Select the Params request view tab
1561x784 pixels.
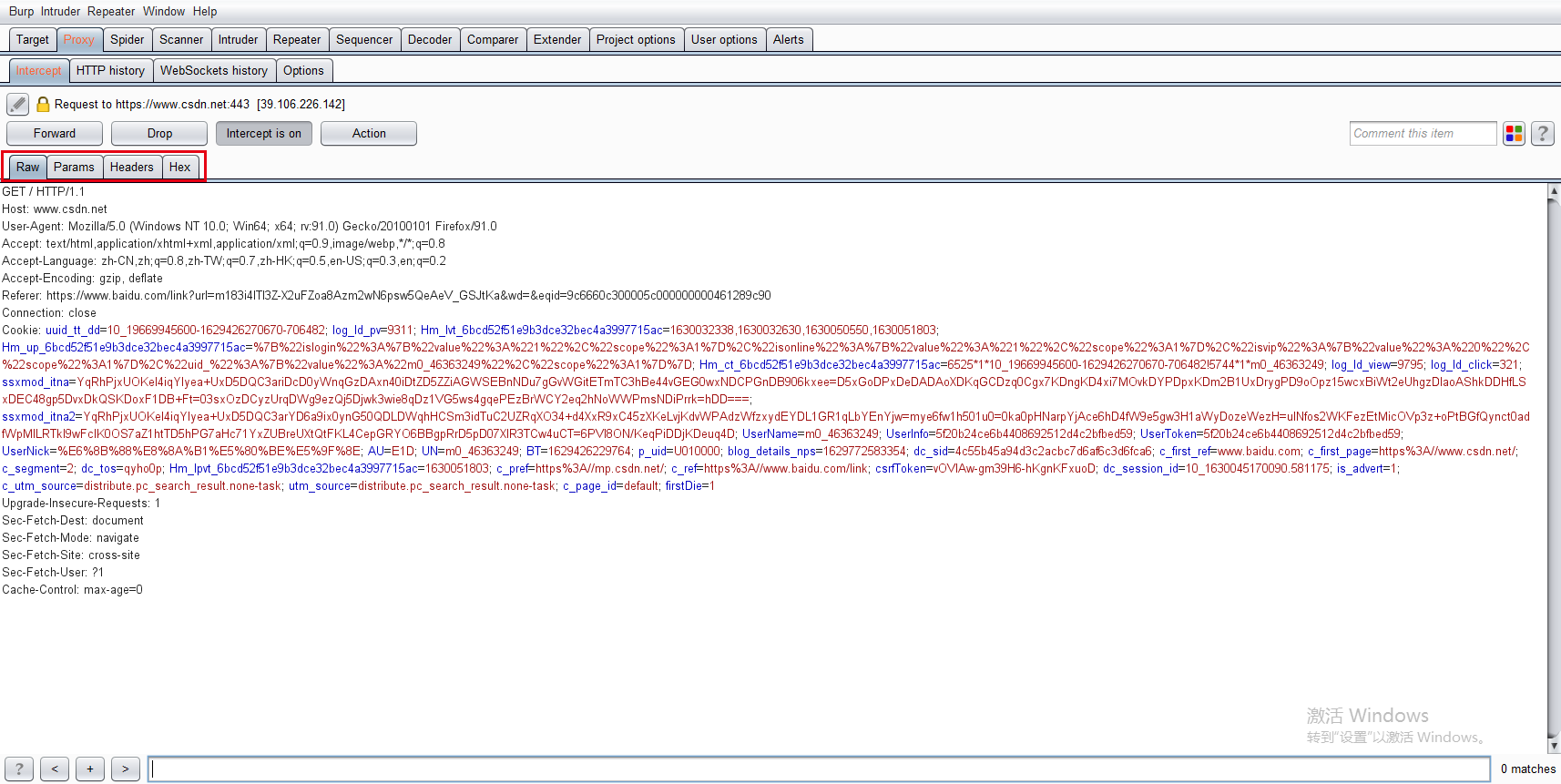tap(74, 167)
